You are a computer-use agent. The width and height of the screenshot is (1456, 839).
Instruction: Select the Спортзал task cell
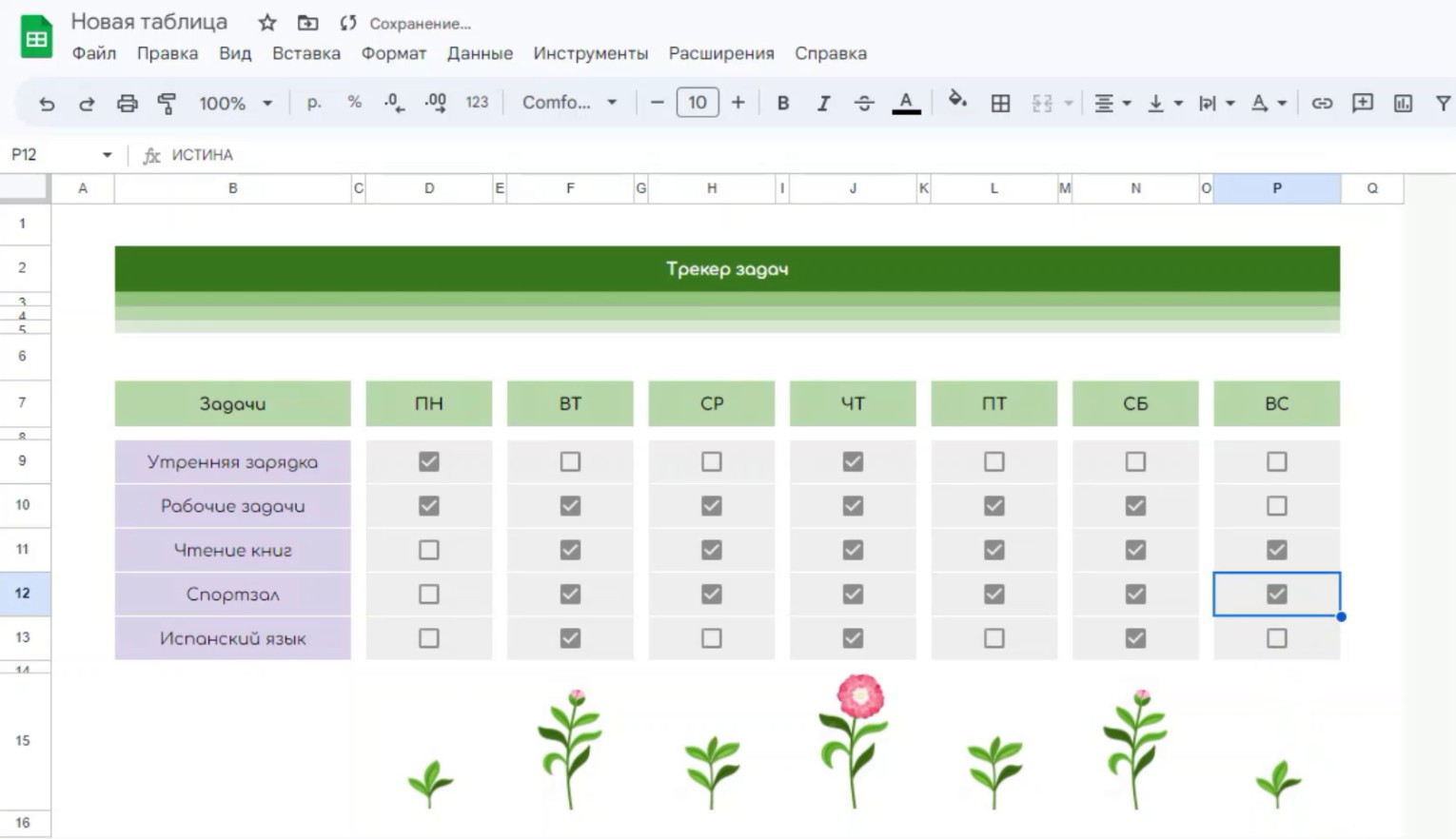pyautogui.click(x=233, y=595)
